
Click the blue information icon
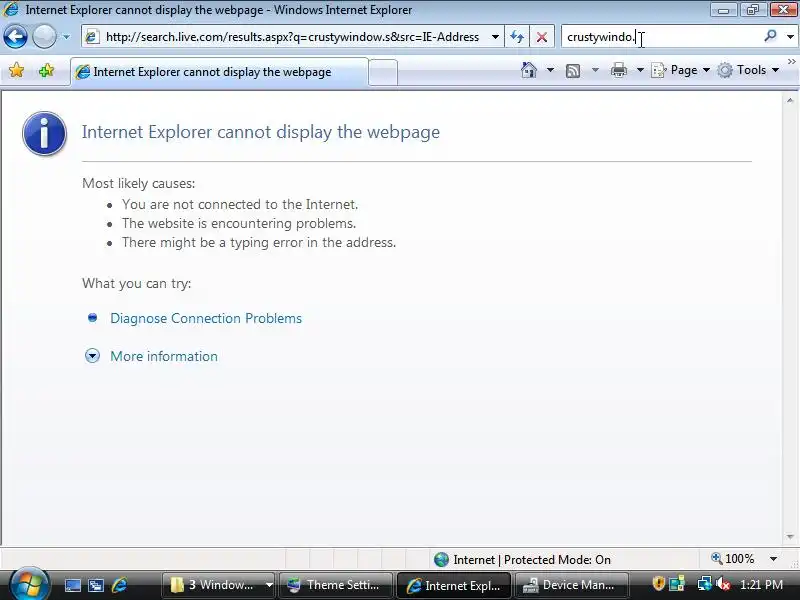[44, 134]
